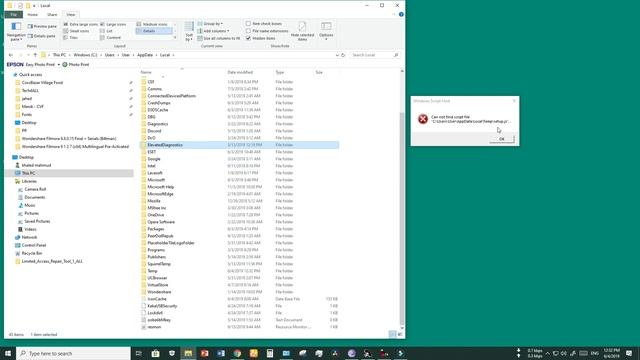Open the Options dropdown in ribbon

click(x=326, y=31)
